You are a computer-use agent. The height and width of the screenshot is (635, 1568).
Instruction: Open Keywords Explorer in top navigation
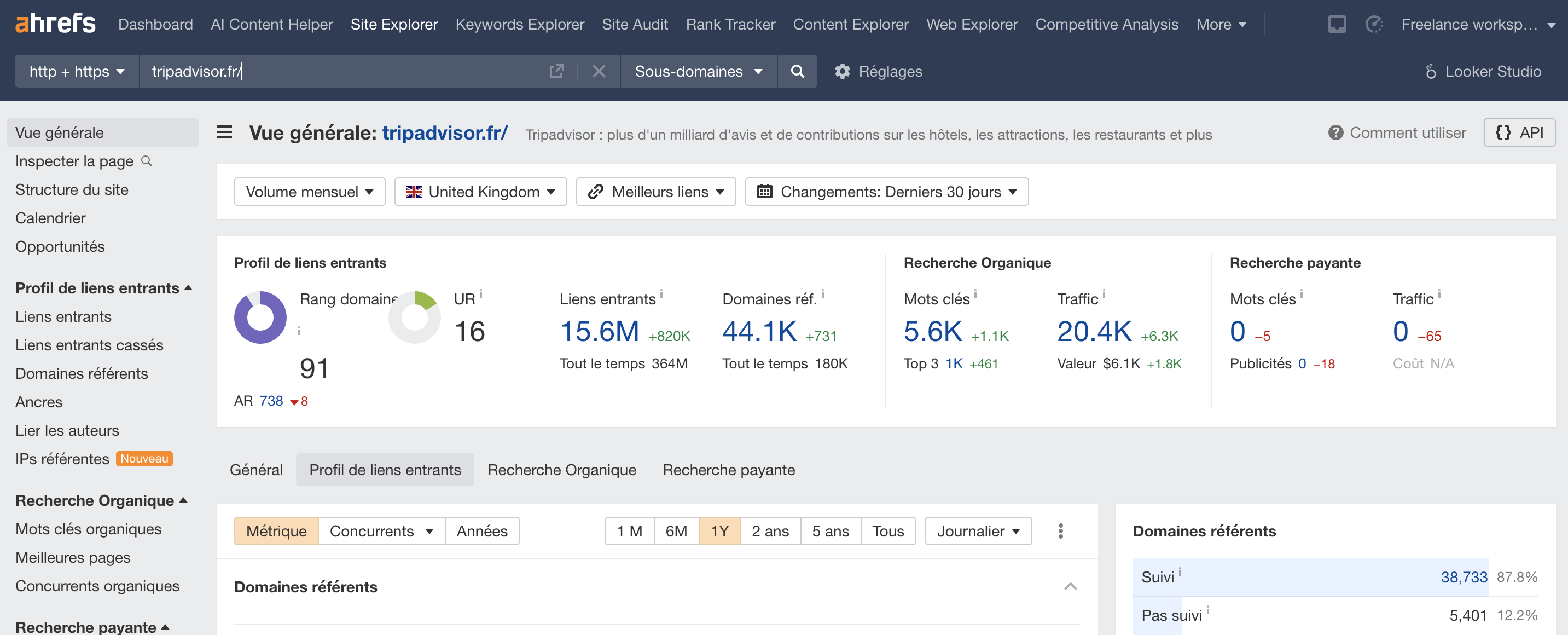click(520, 24)
